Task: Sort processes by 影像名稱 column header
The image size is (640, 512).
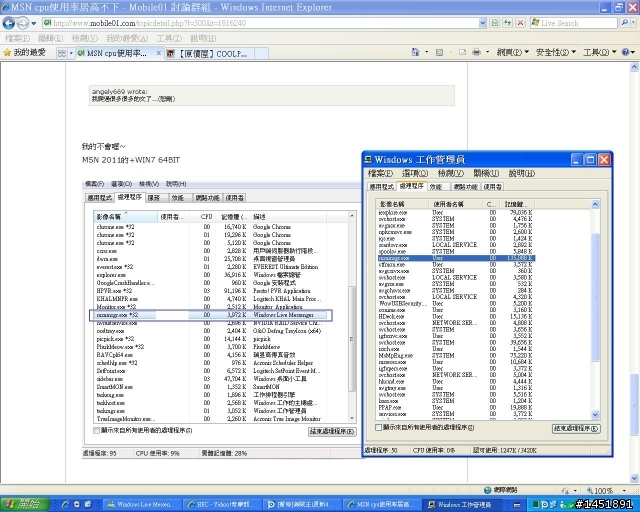Action: point(402,204)
